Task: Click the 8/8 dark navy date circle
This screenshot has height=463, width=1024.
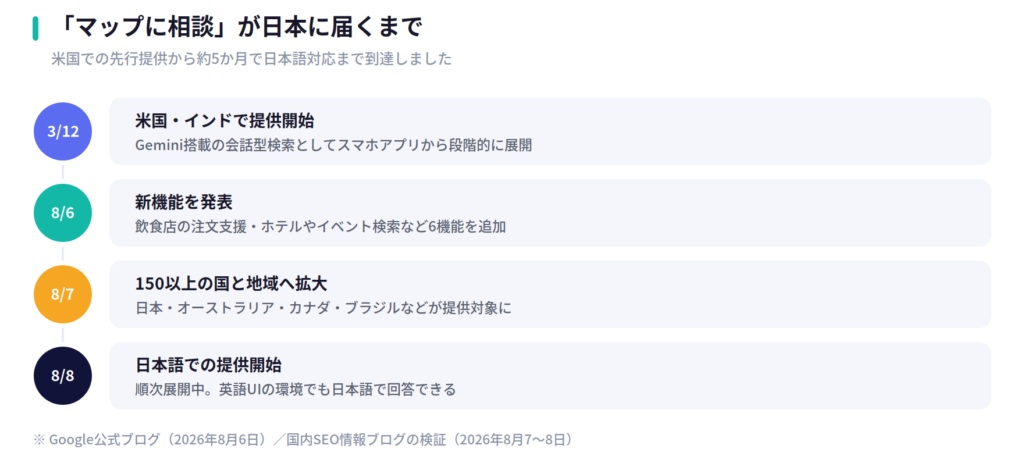Action: [x=63, y=375]
